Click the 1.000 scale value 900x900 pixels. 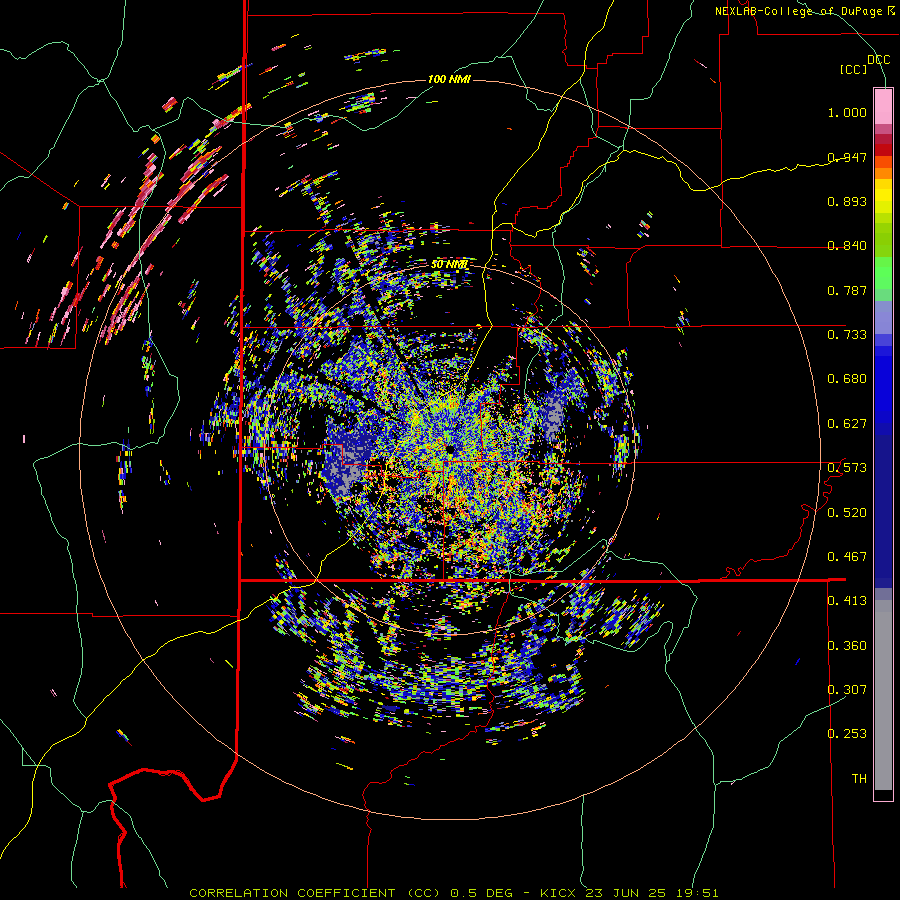(847, 112)
